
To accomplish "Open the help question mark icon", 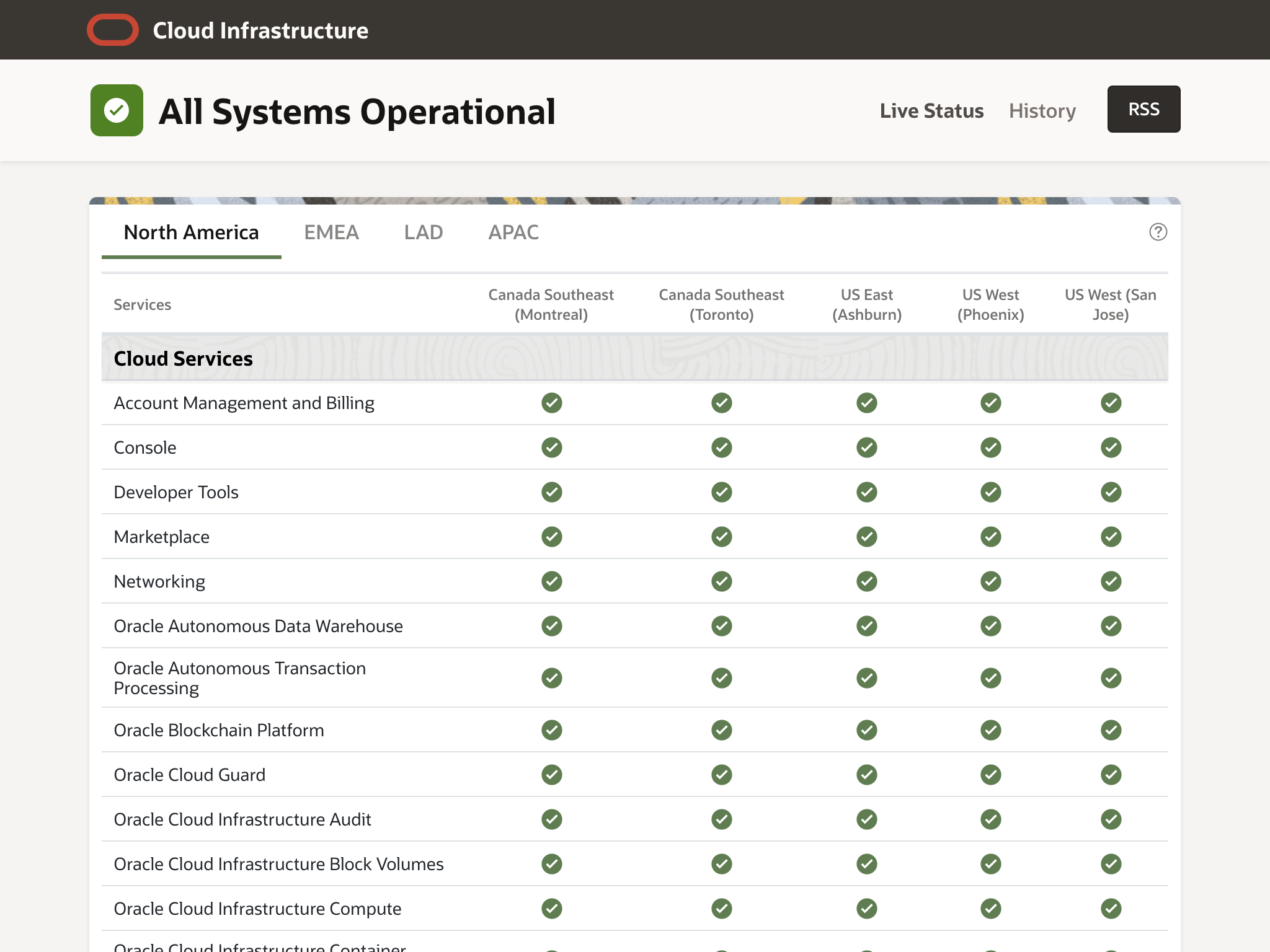I will (x=1158, y=232).
